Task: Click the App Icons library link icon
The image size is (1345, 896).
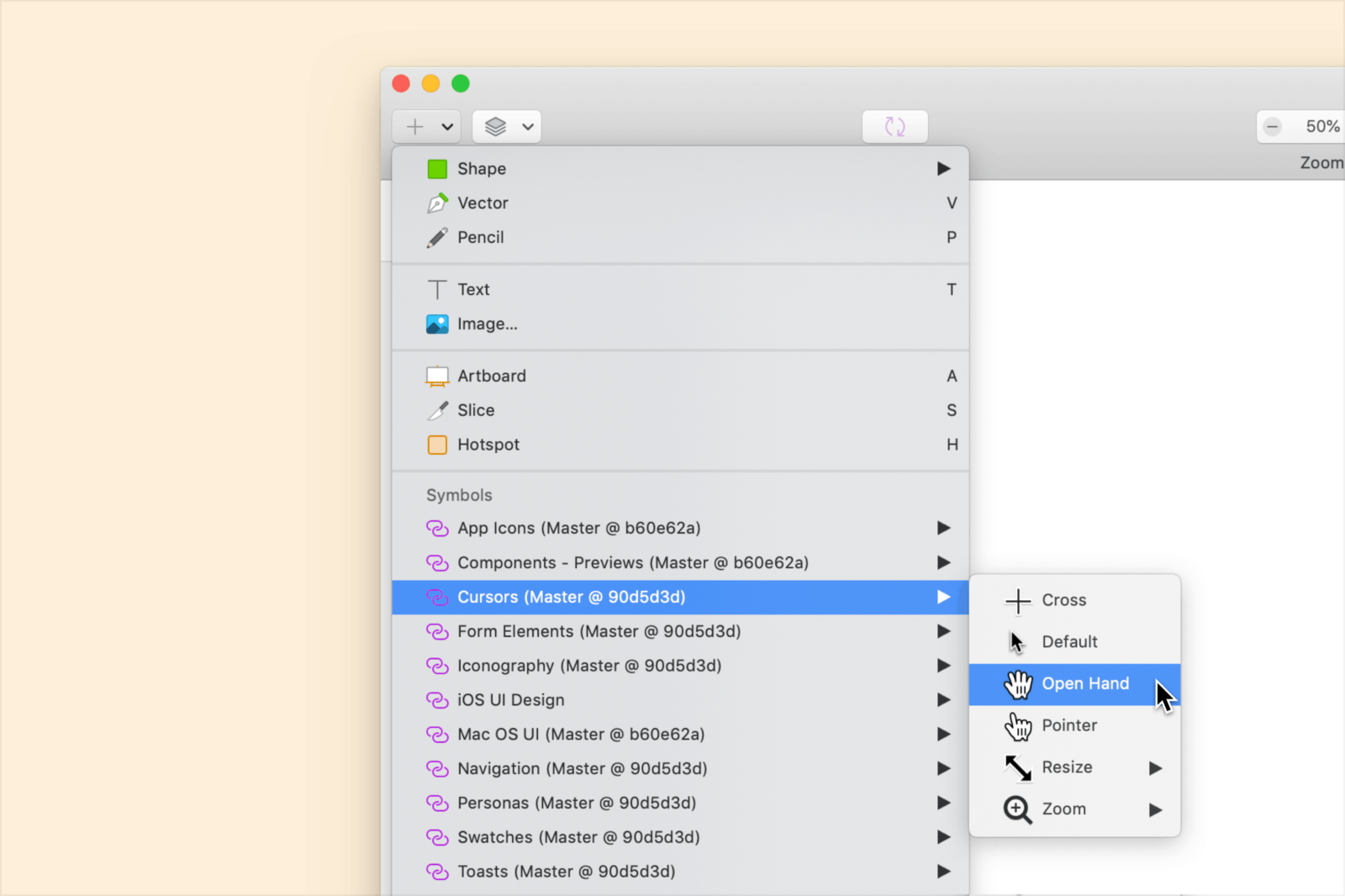Action: [437, 529]
